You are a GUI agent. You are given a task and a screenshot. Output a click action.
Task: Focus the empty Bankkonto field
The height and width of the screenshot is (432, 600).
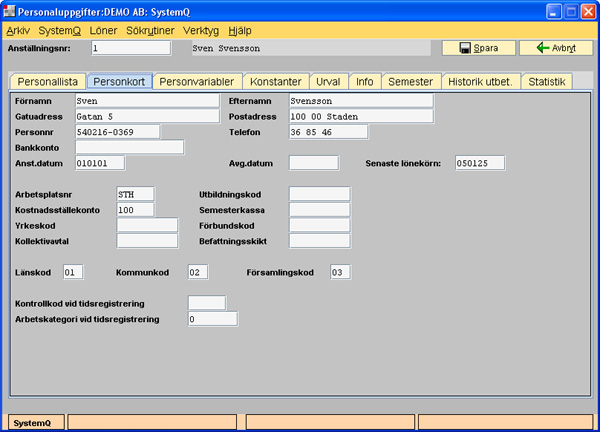(x=129, y=148)
